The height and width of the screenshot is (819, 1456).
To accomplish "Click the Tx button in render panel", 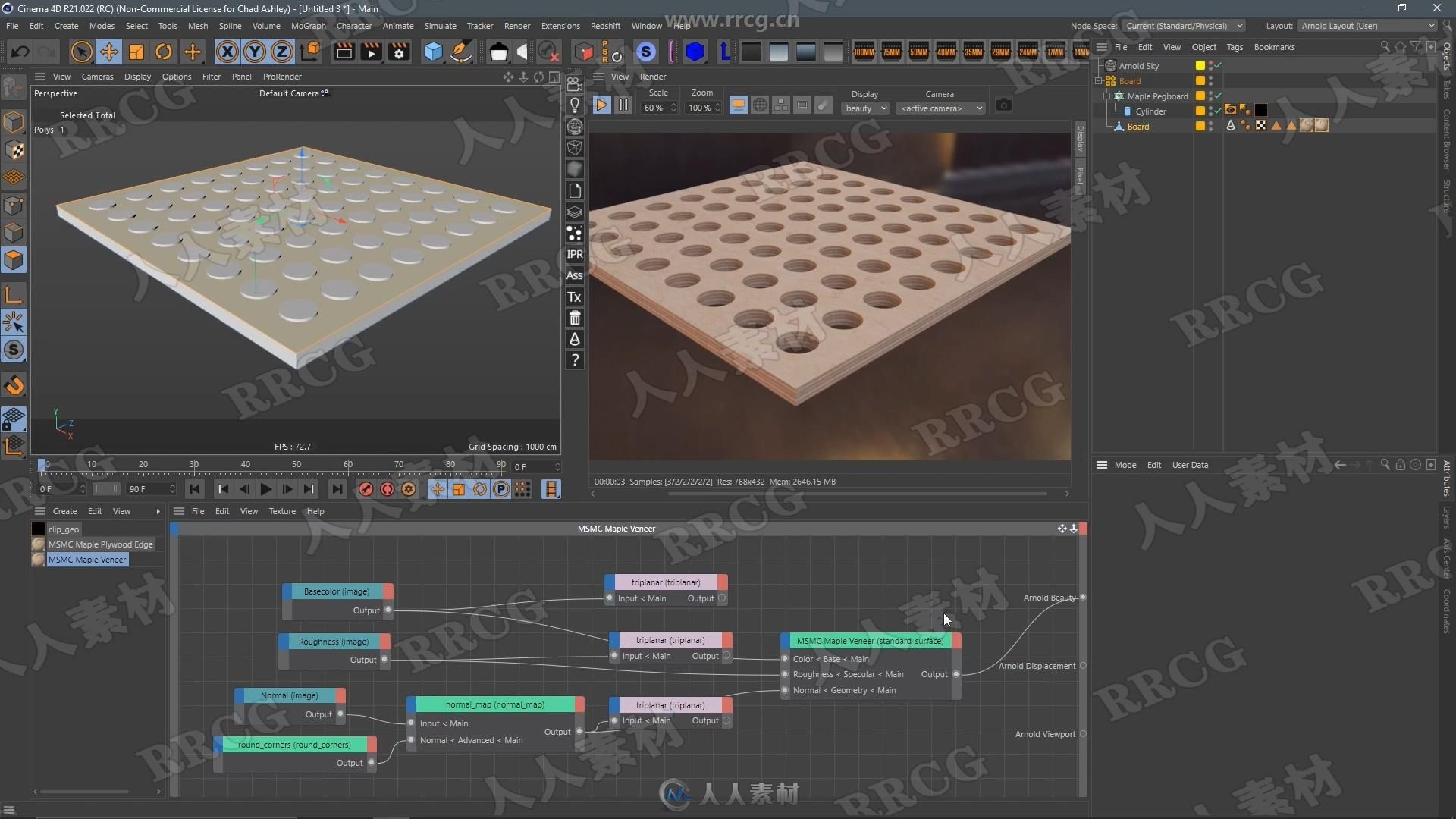I will pos(575,296).
